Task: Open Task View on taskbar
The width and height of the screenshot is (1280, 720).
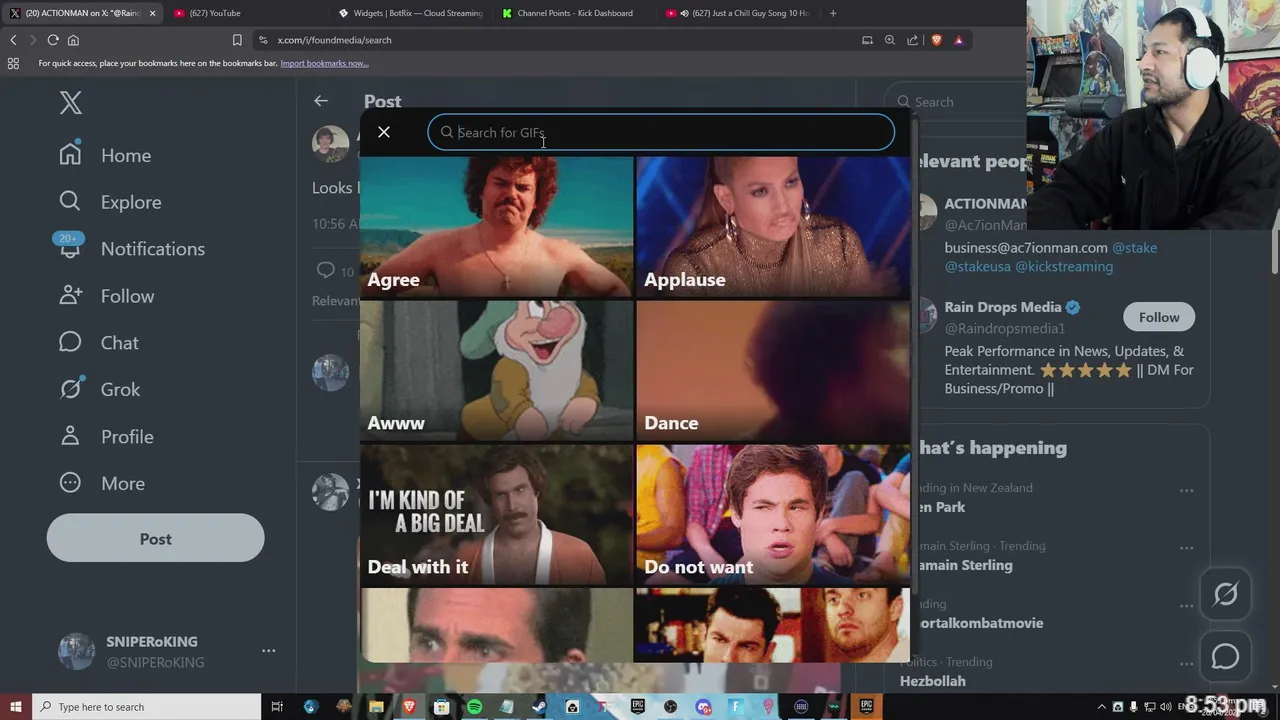Action: 277,707
